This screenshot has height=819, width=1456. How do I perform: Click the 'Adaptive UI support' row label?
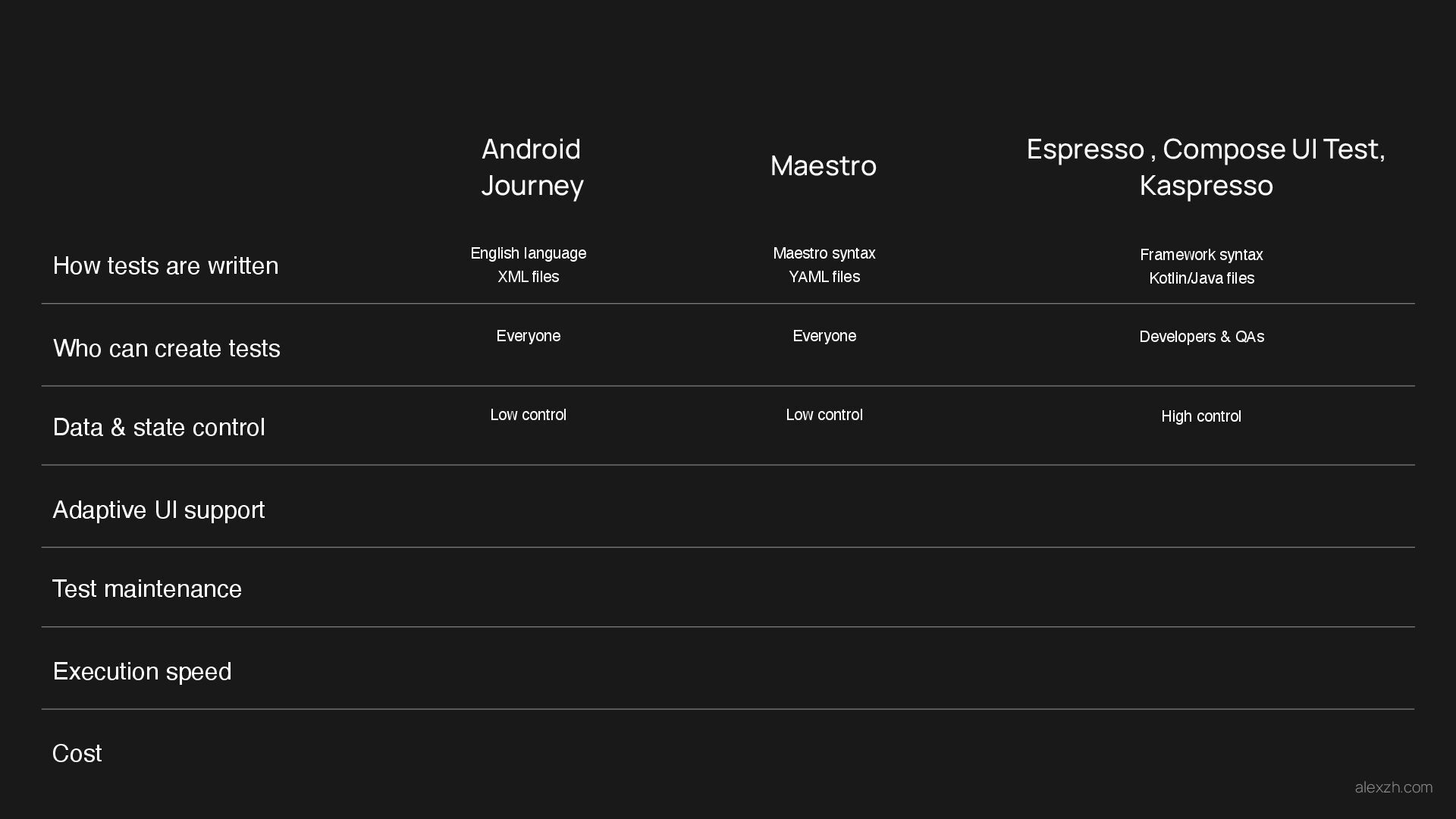click(x=159, y=510)
